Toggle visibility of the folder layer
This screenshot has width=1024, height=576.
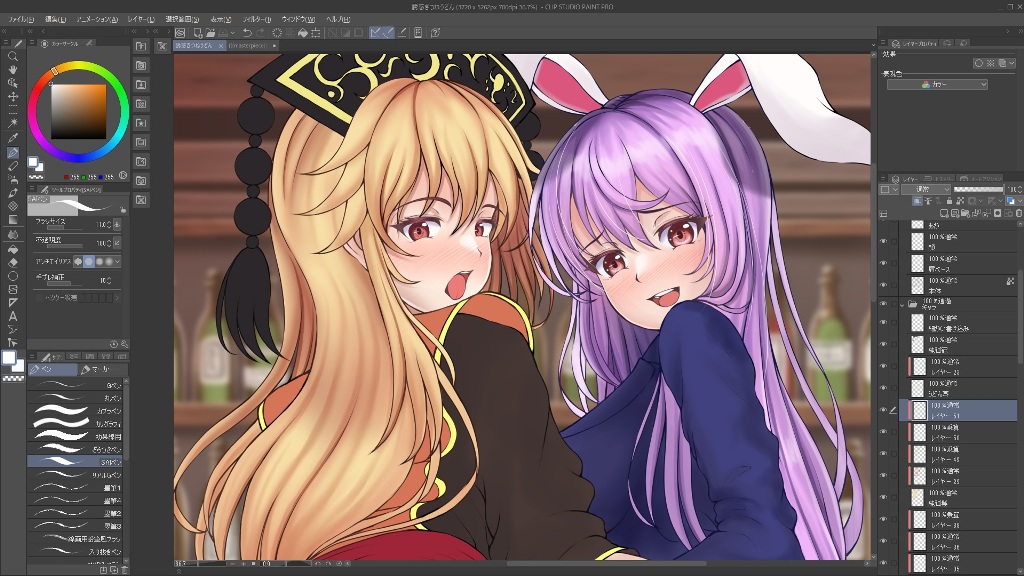click(884, 304)
